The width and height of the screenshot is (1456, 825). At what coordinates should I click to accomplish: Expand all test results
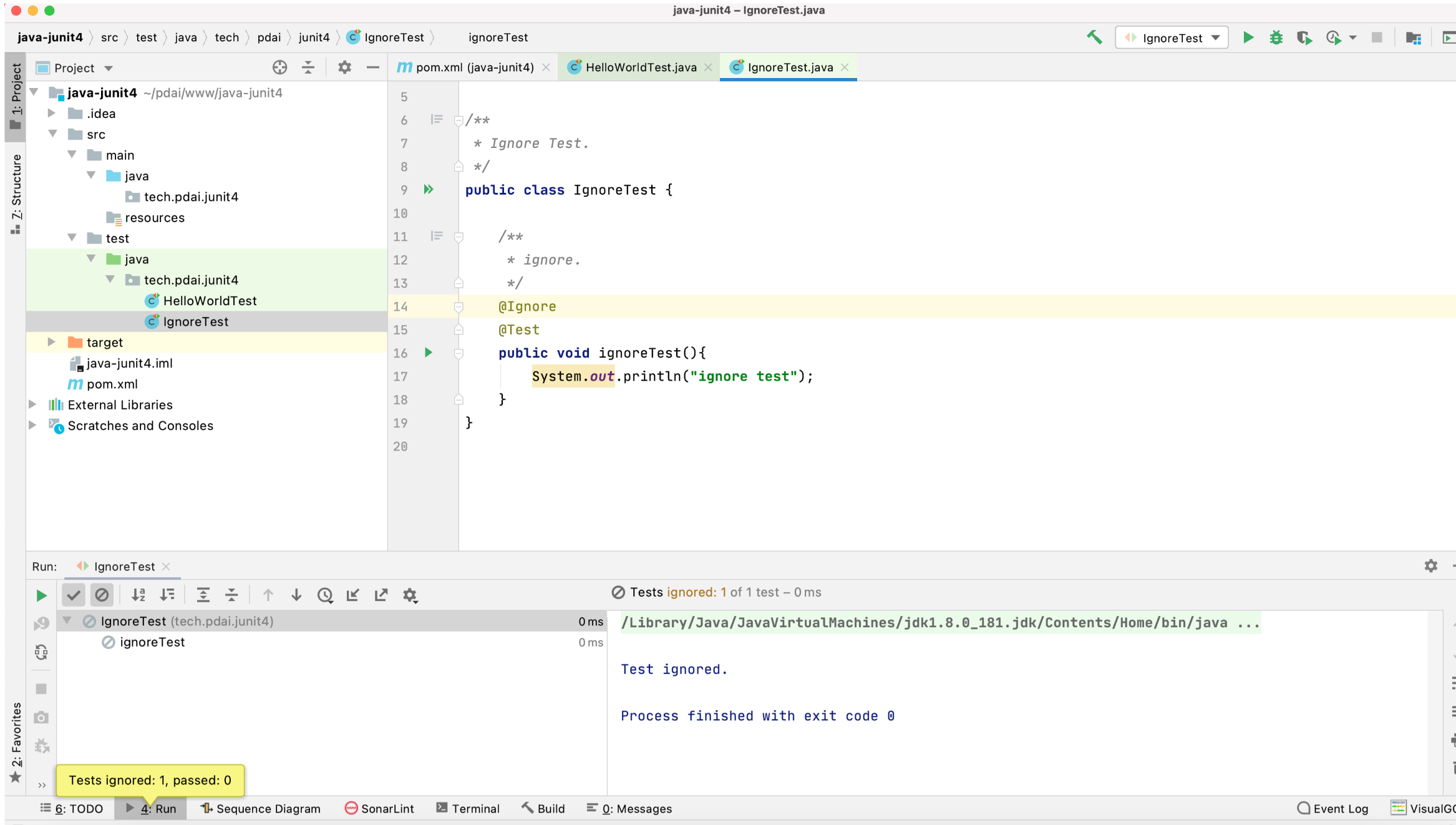(203, 595)
